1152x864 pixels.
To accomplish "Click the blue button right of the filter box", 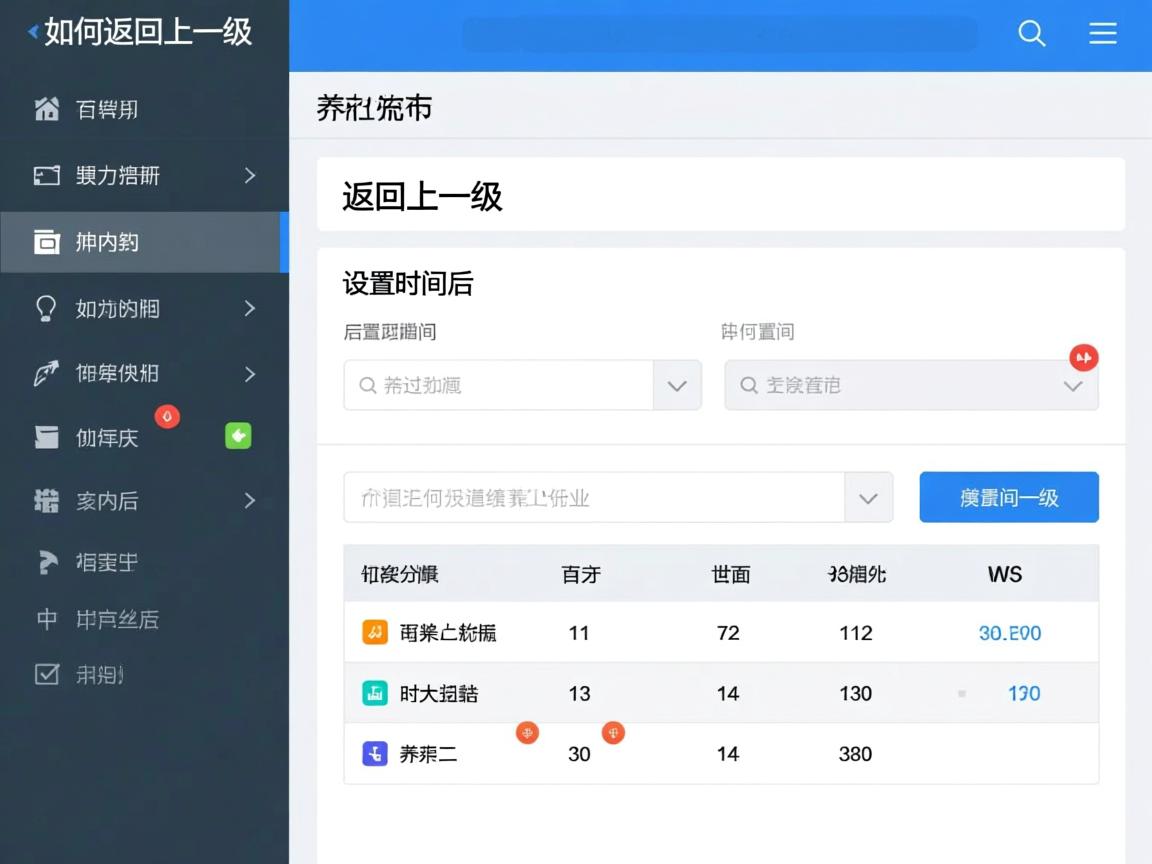I will 1009,497.
